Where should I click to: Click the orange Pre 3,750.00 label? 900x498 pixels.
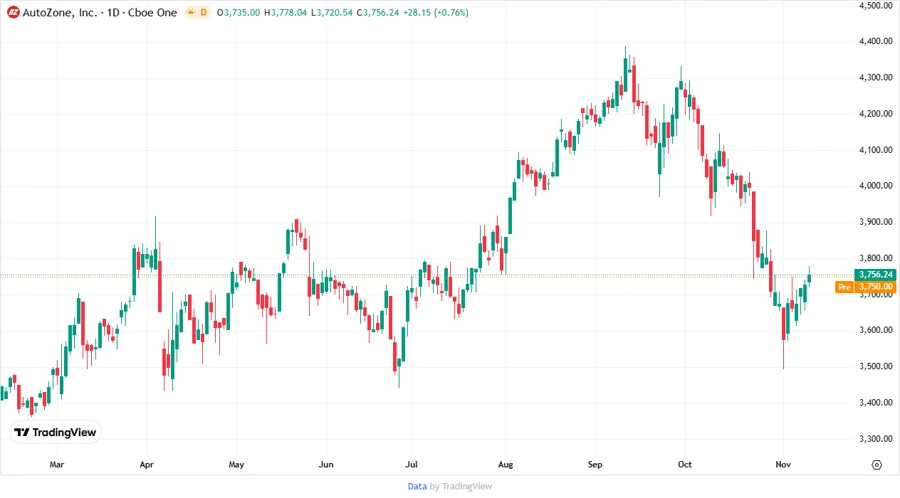pos(866,287)
